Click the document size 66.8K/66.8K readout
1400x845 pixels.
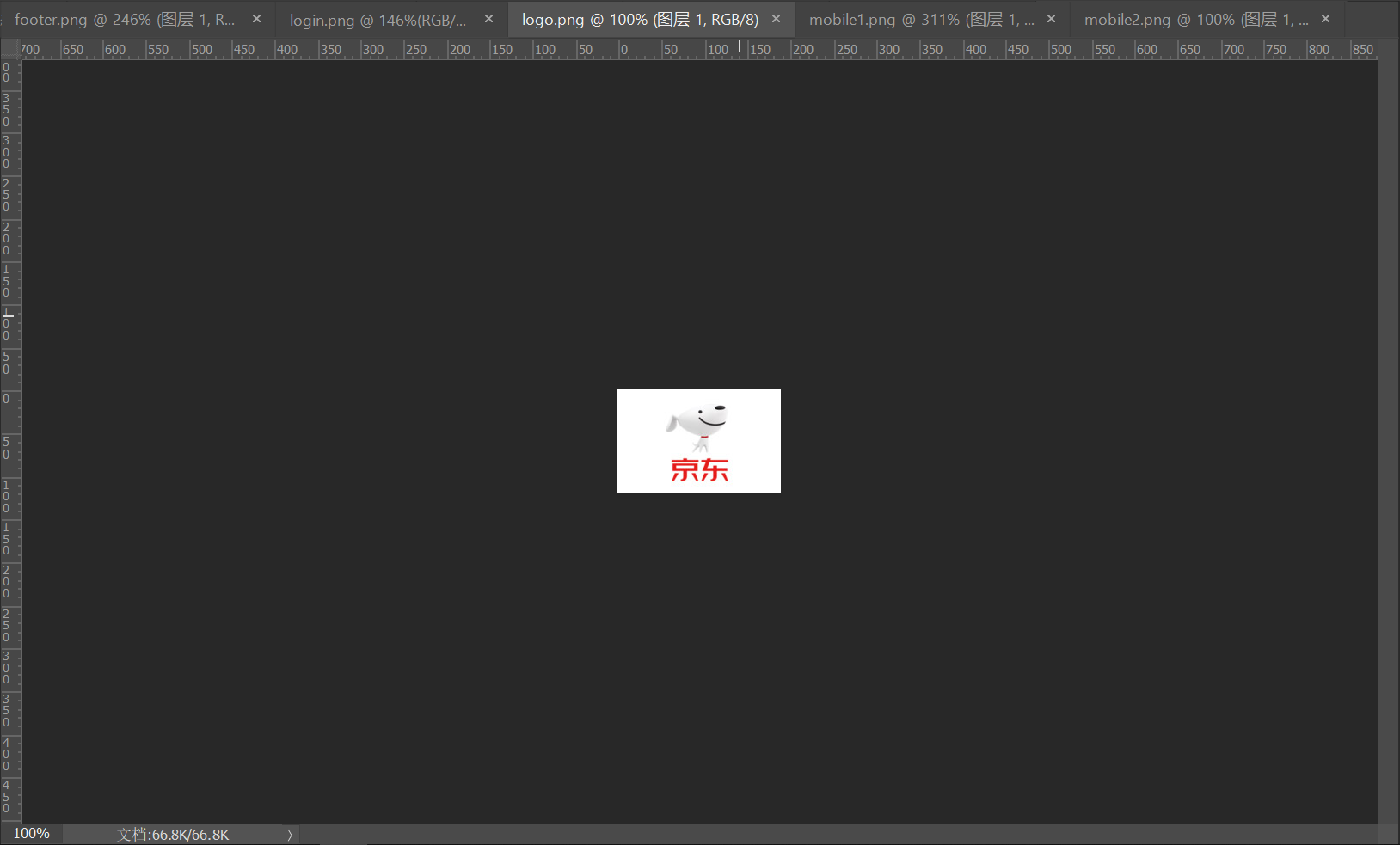[174, 835]
